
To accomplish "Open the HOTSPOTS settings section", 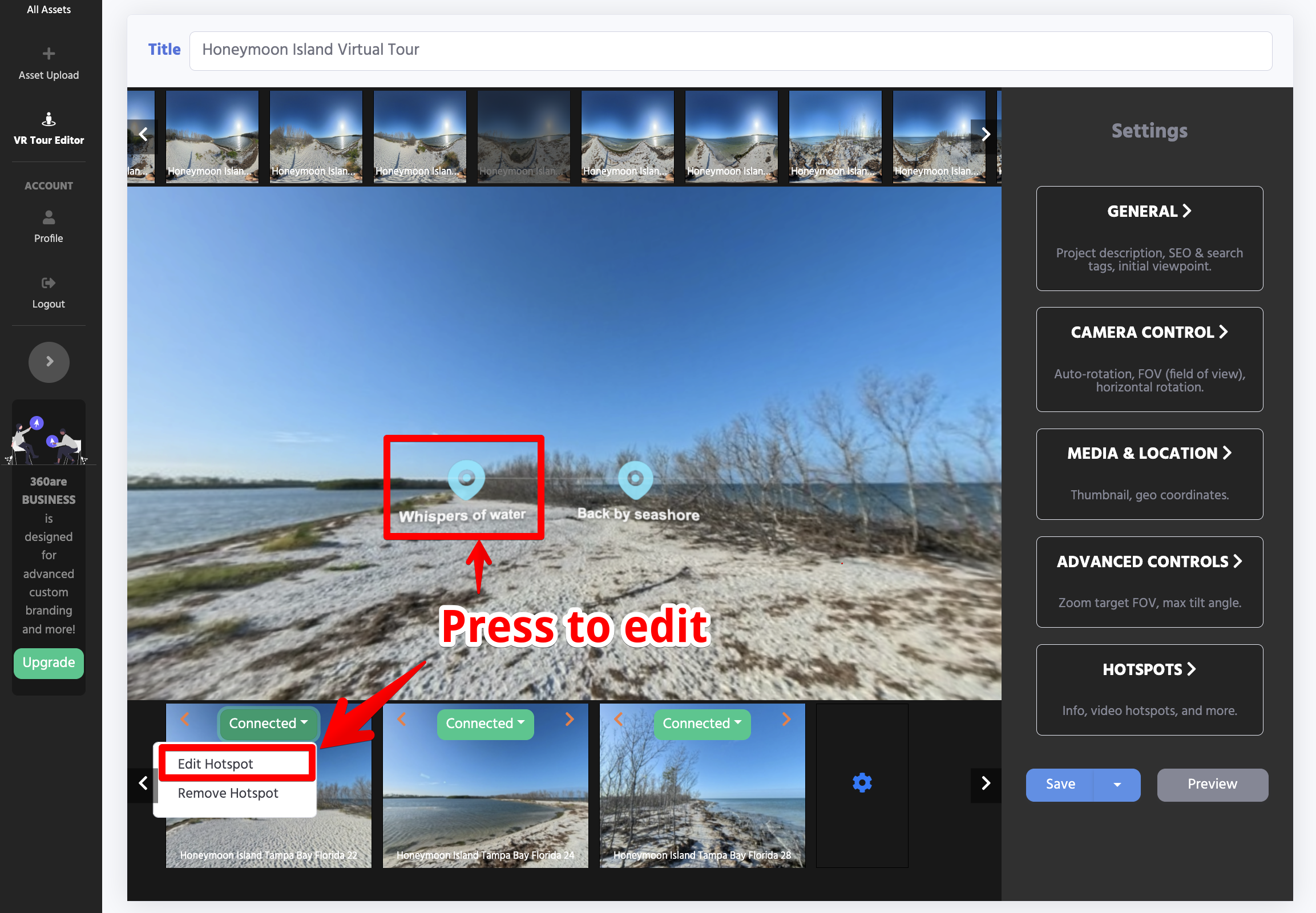I will pos(1149,669).
